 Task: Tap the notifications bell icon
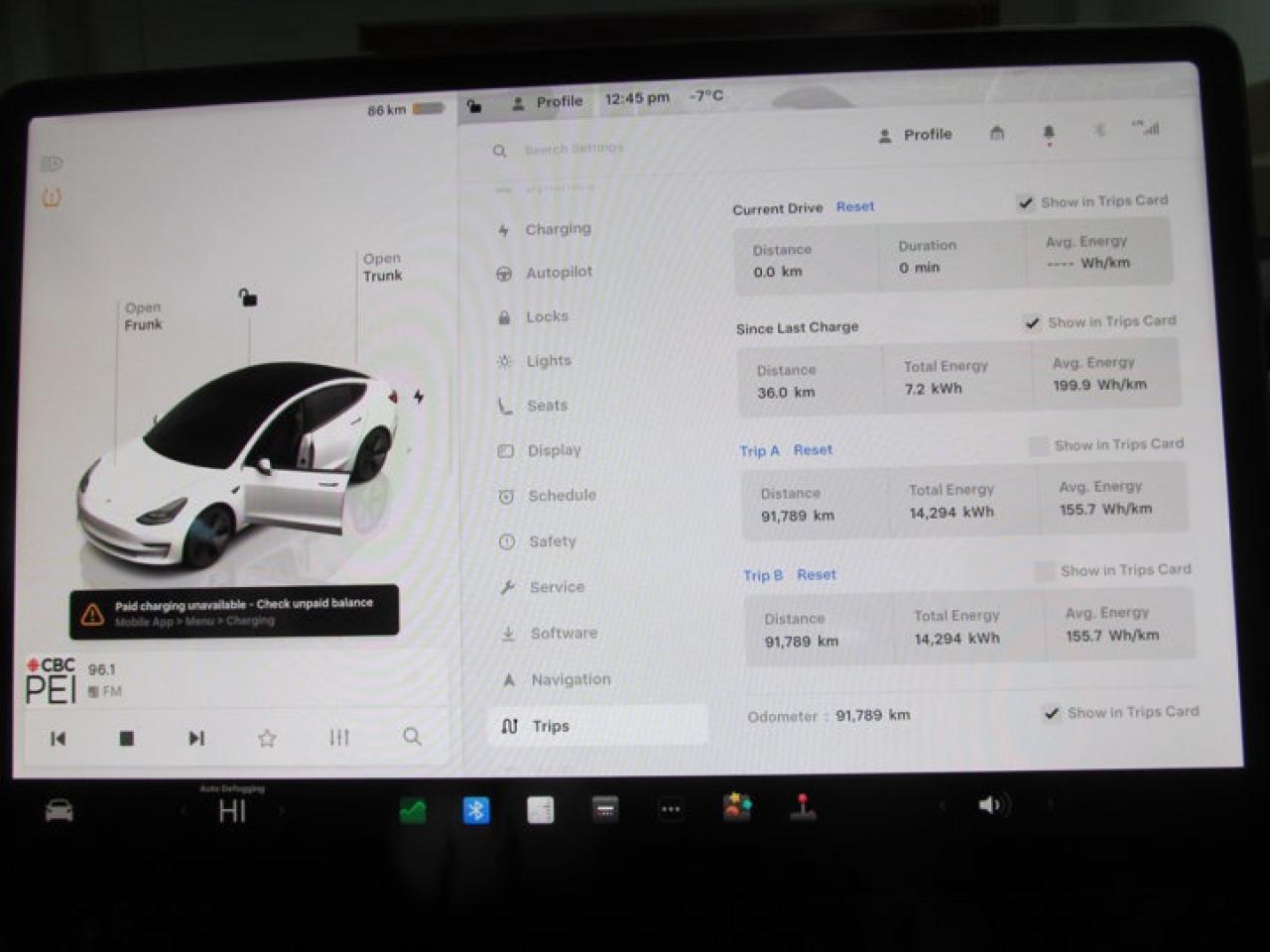[1049, 133]
